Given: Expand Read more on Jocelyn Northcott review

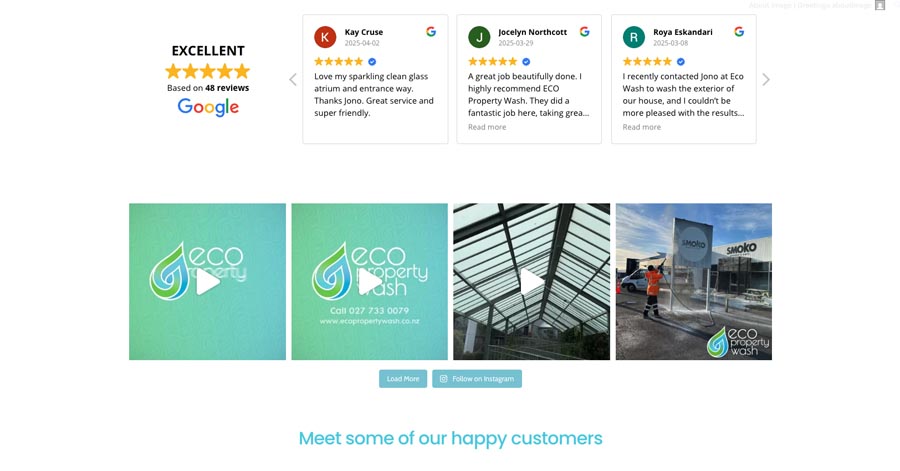Looking at the screenshot, I should (x=487, y=127).
